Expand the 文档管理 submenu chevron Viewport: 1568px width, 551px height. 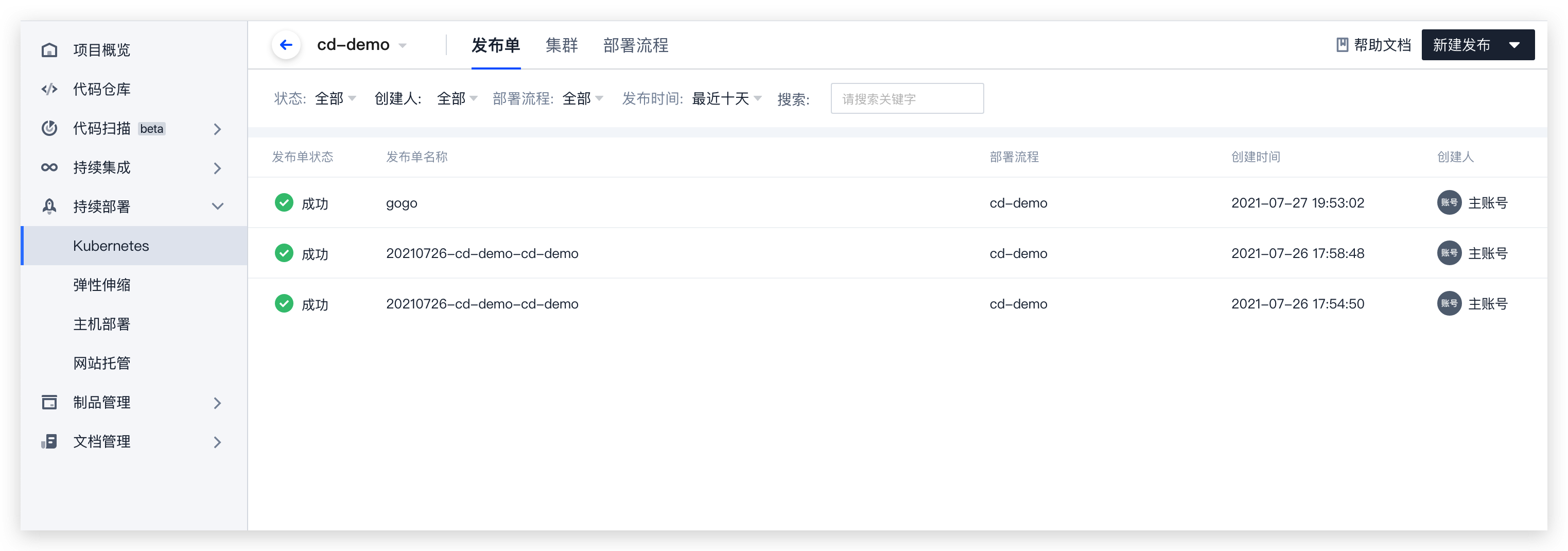[217, 442]
